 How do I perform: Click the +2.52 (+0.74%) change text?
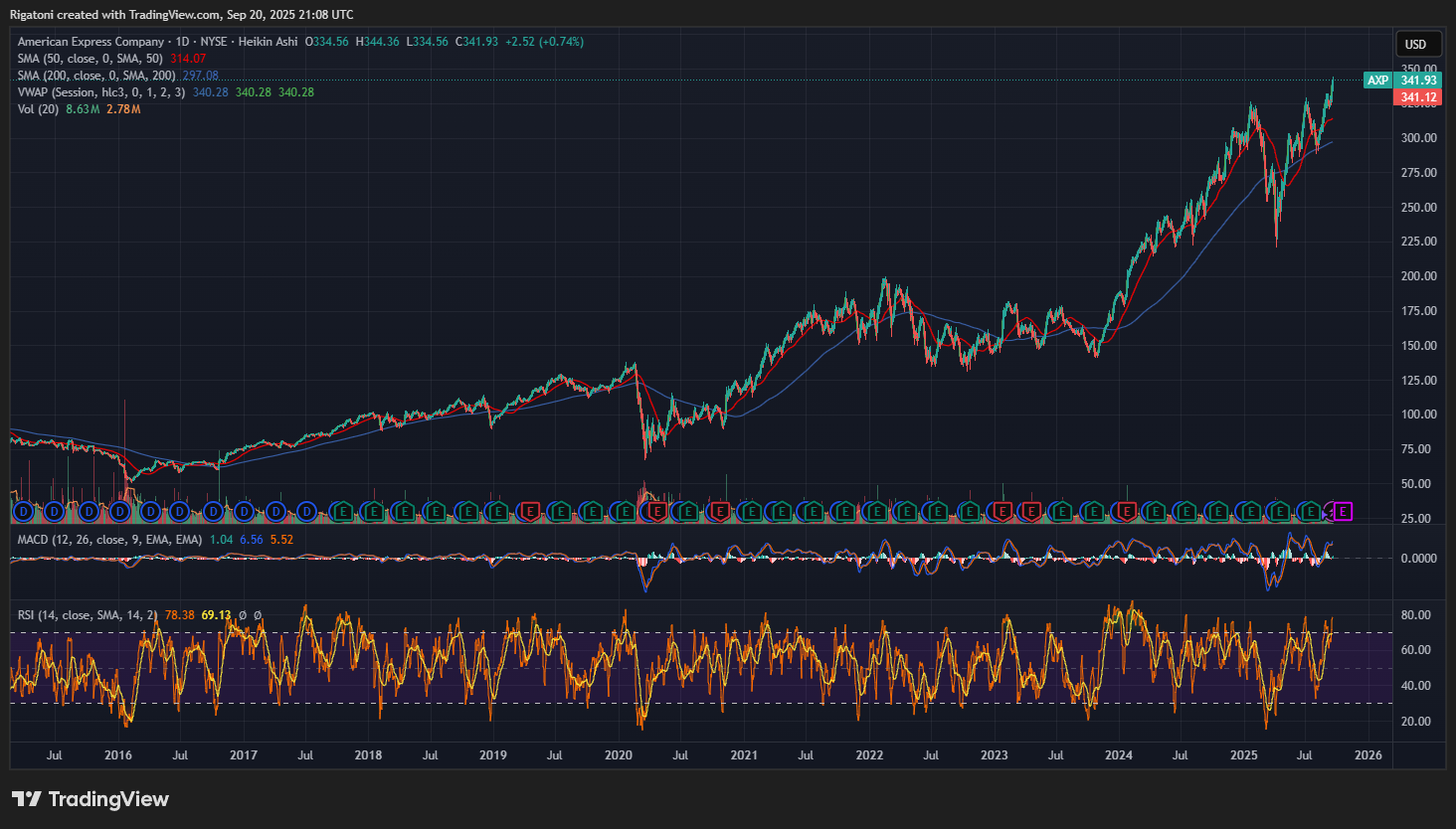544,42
